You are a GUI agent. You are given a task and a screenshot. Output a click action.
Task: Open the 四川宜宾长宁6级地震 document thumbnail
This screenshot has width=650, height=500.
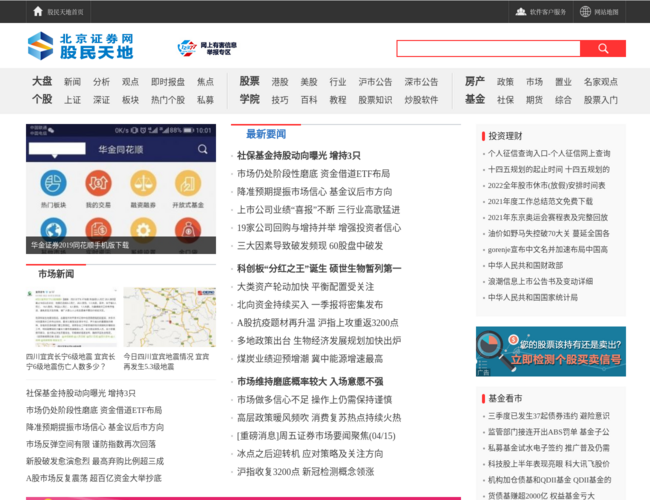point(71,317)
